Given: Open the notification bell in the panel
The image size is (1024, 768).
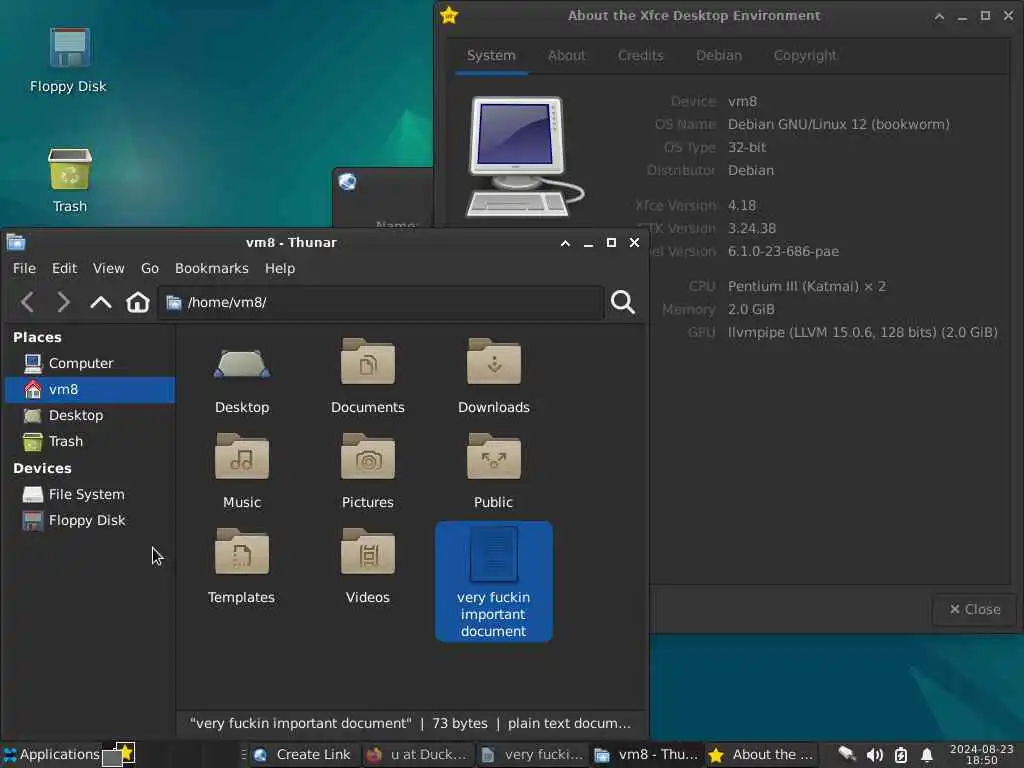Looking at the screenshot, I should [927, 755].
